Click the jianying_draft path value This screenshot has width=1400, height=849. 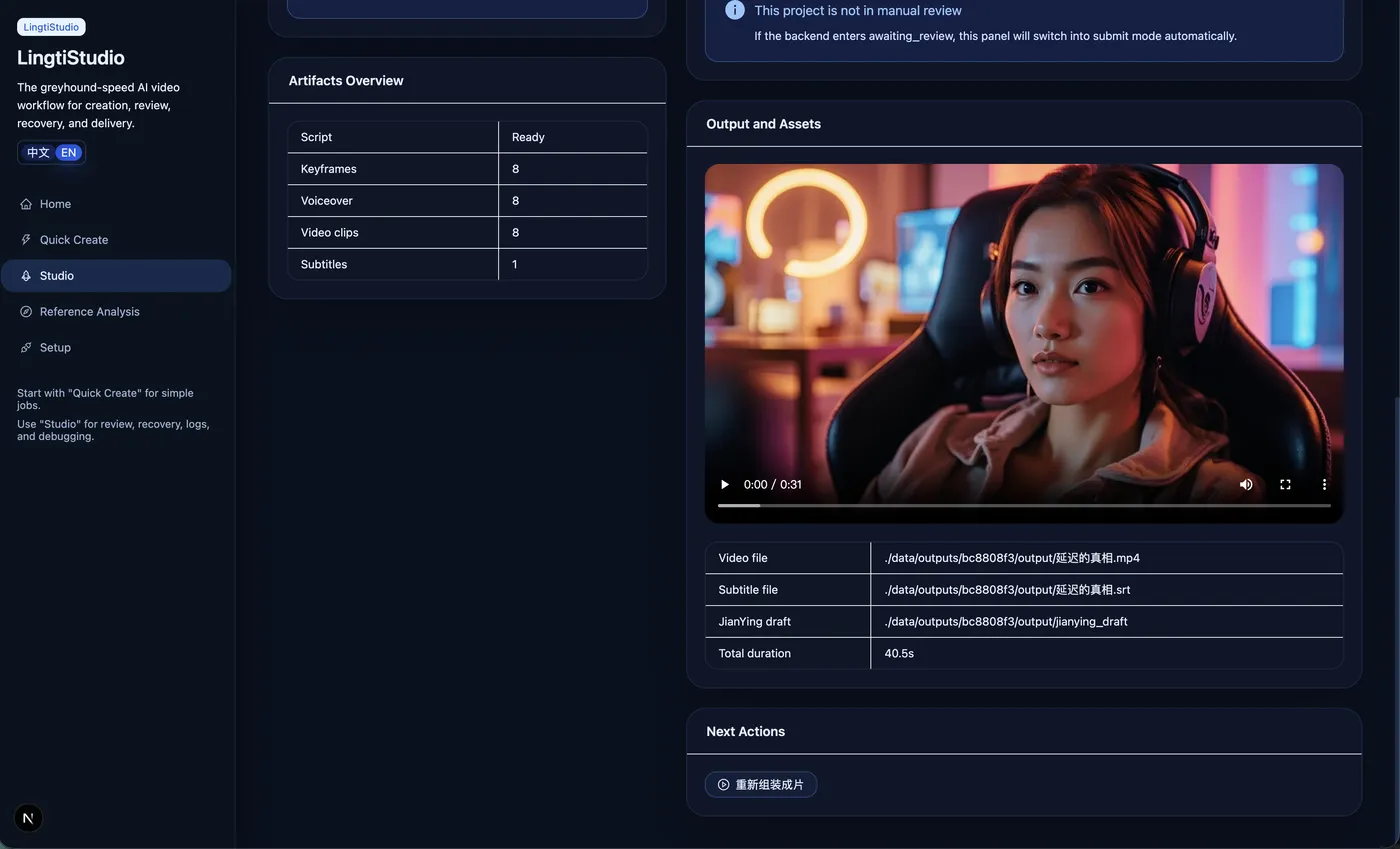[1006, 622]
